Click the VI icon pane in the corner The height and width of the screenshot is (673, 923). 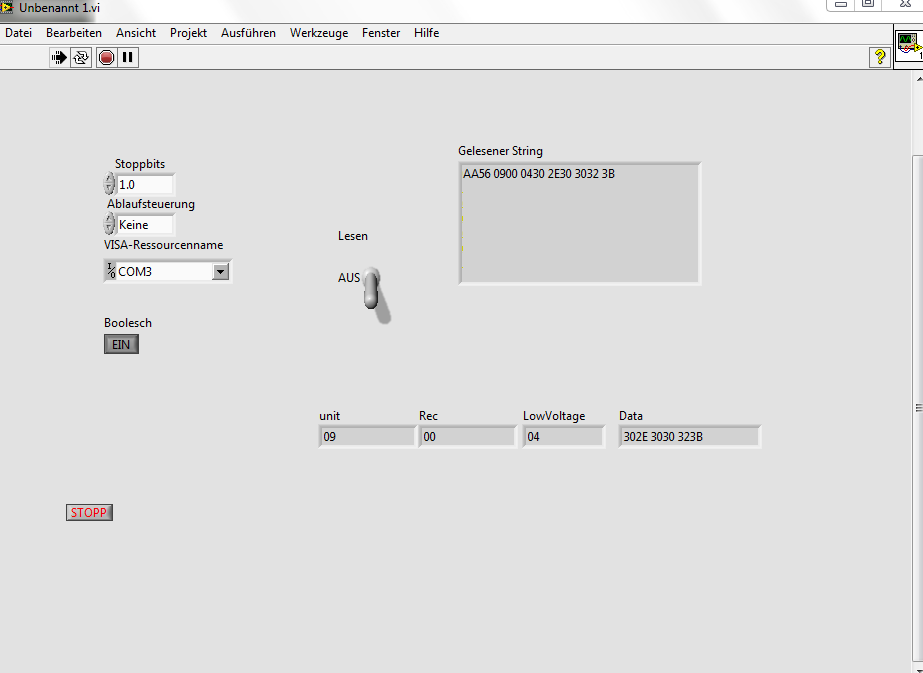pos(908,47)
